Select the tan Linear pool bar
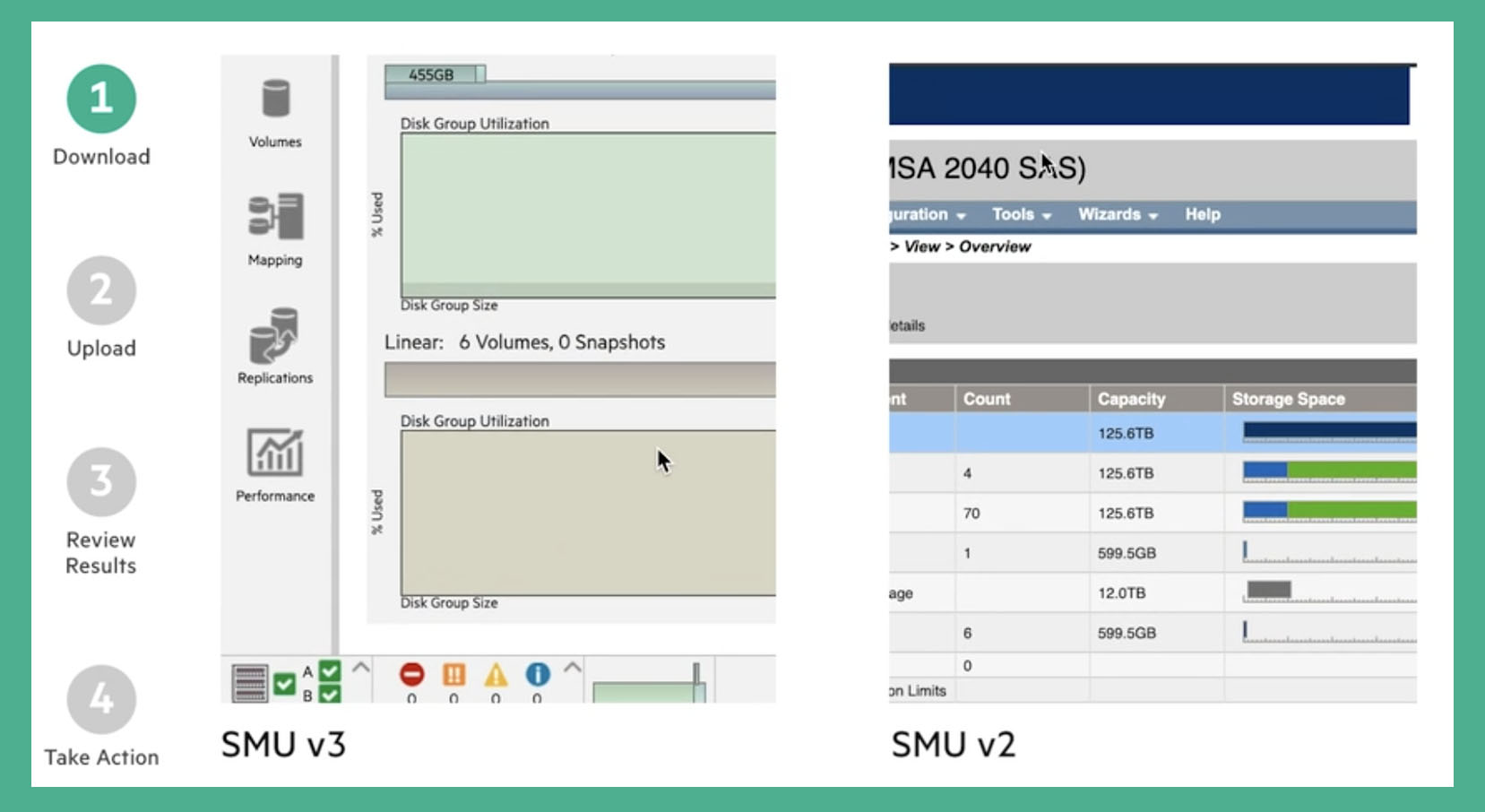The height and width of the screenshot is (812, 1485). [x=580, y=379]
